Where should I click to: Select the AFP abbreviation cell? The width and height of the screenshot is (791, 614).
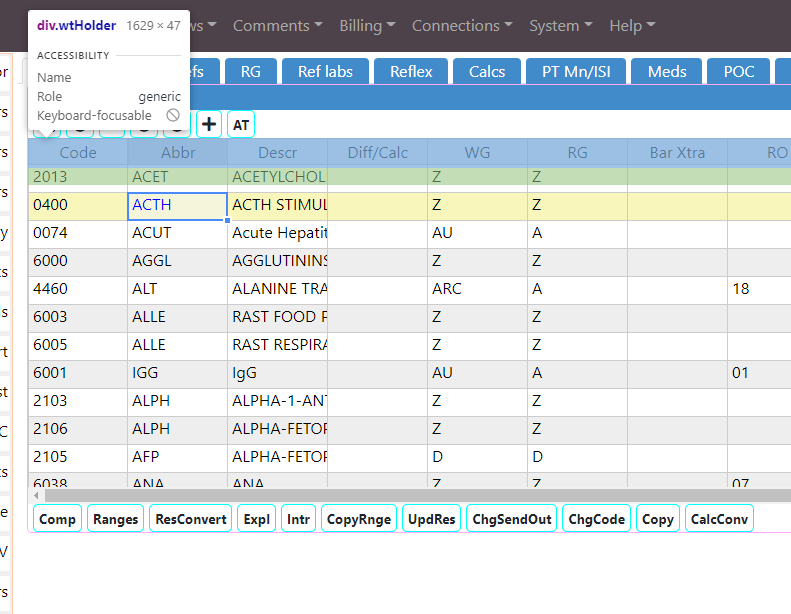tap(178, 458)
